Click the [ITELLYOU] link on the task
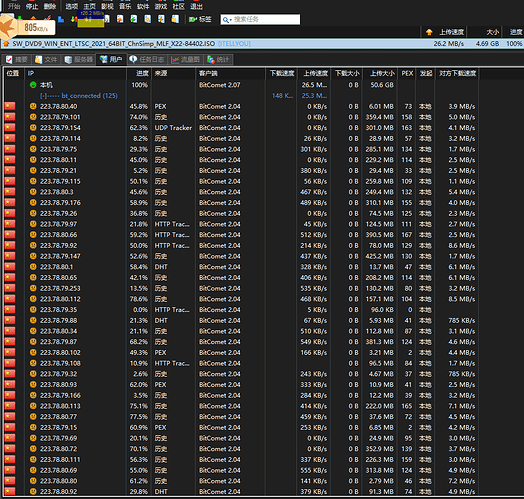The width and height of the screenshot is (524, 499). pos(234,44)
